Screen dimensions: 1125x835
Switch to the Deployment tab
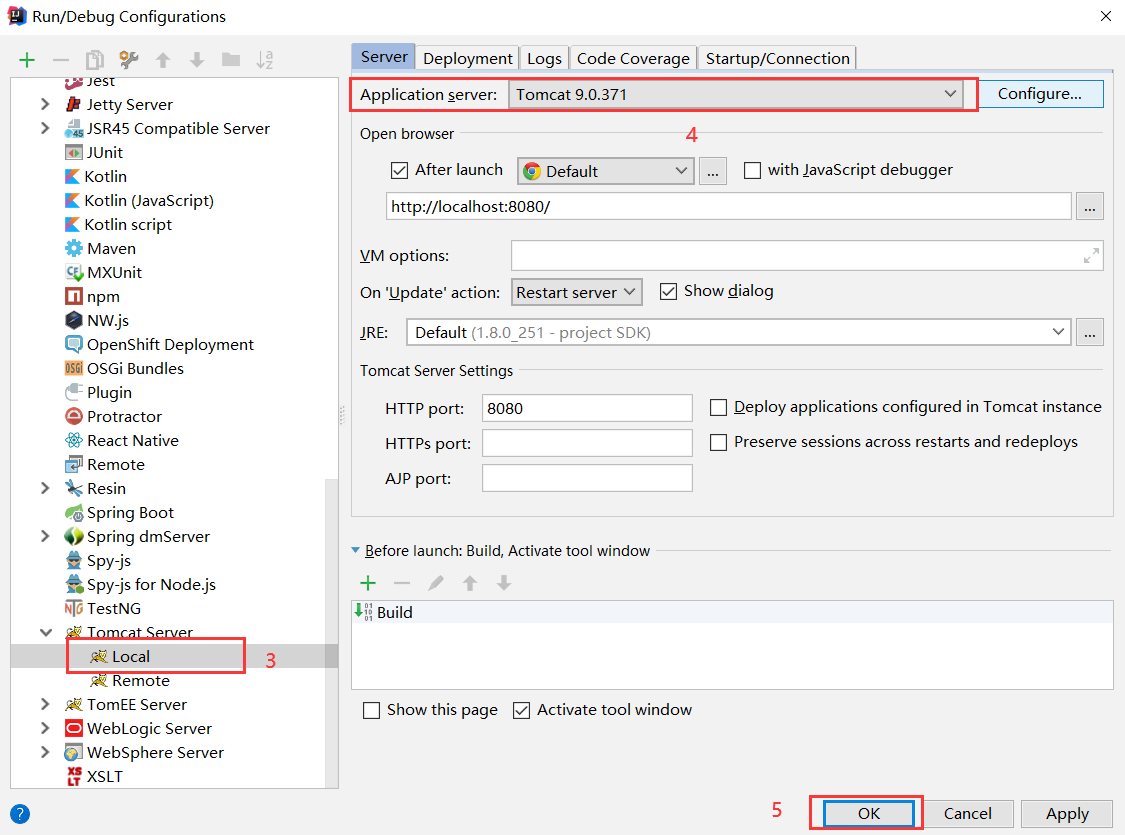pos(468,58)
